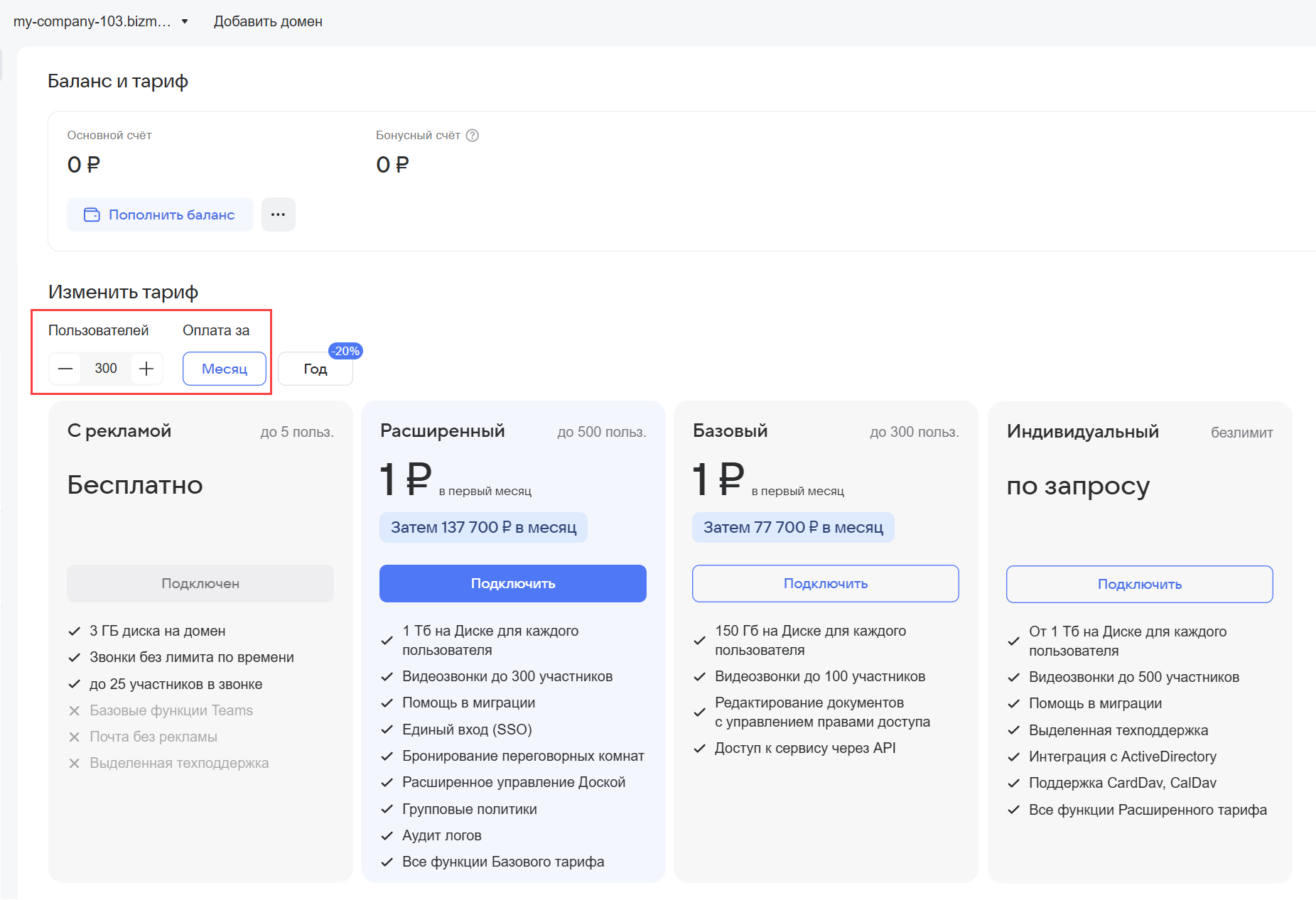Image resolution: width=1316 pixels, height=900 pixels.
Task: Click the disabled Подключен button
Action: pyautogui.click(x=200, y=583)
